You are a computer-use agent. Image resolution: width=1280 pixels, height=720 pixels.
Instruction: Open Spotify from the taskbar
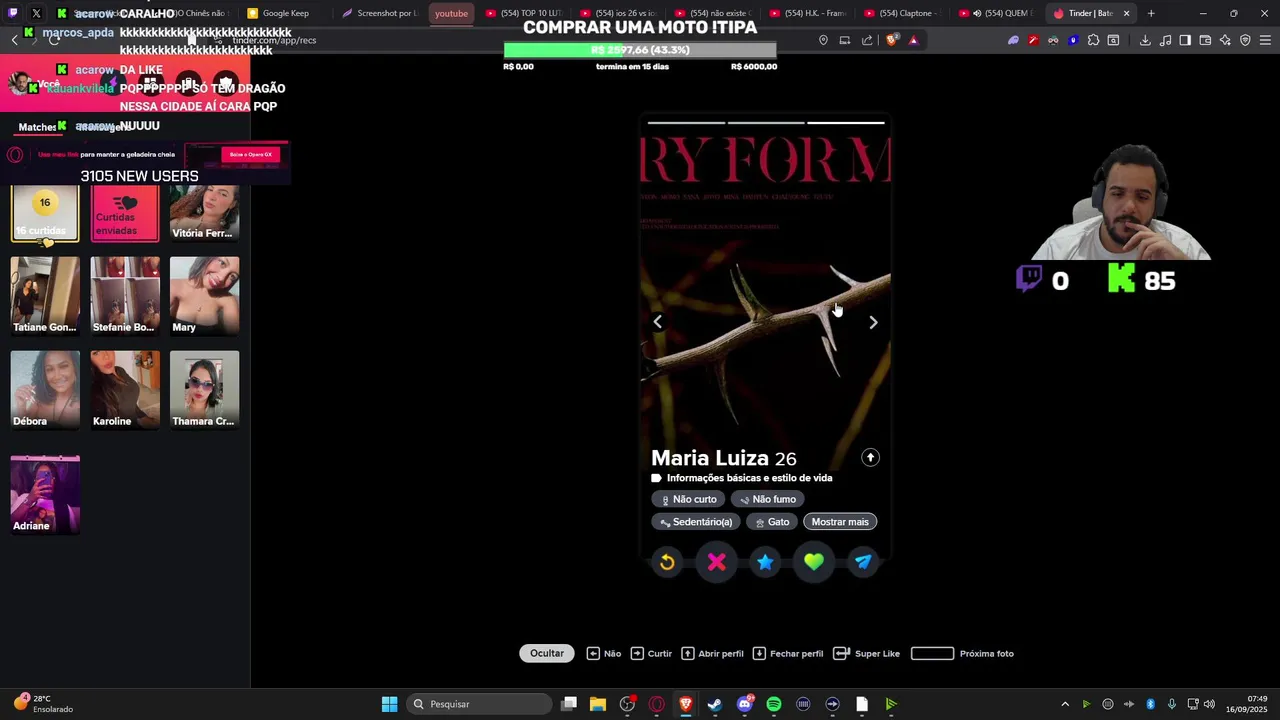(x=774, y=704)
